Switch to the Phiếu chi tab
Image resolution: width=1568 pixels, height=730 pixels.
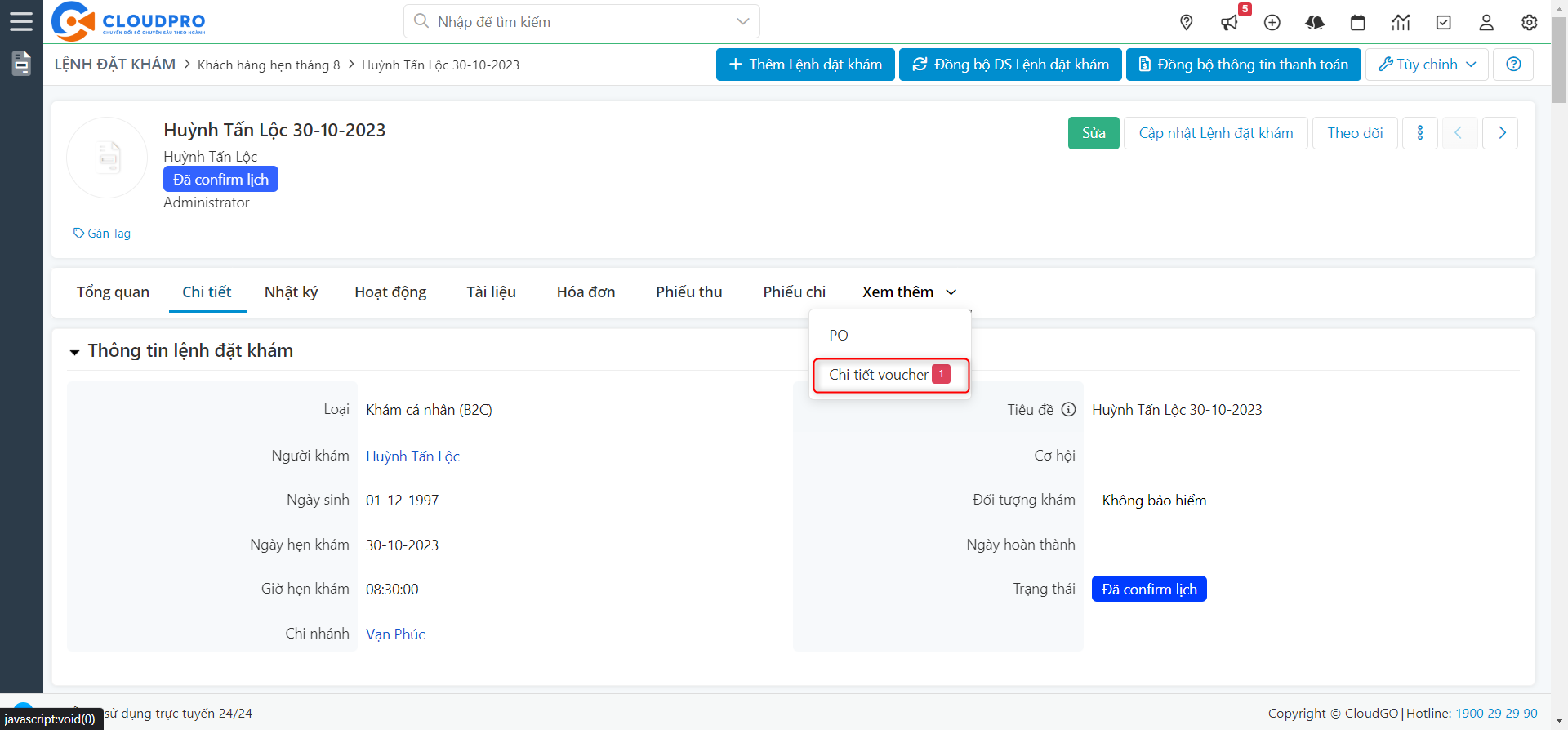(795, 292)
